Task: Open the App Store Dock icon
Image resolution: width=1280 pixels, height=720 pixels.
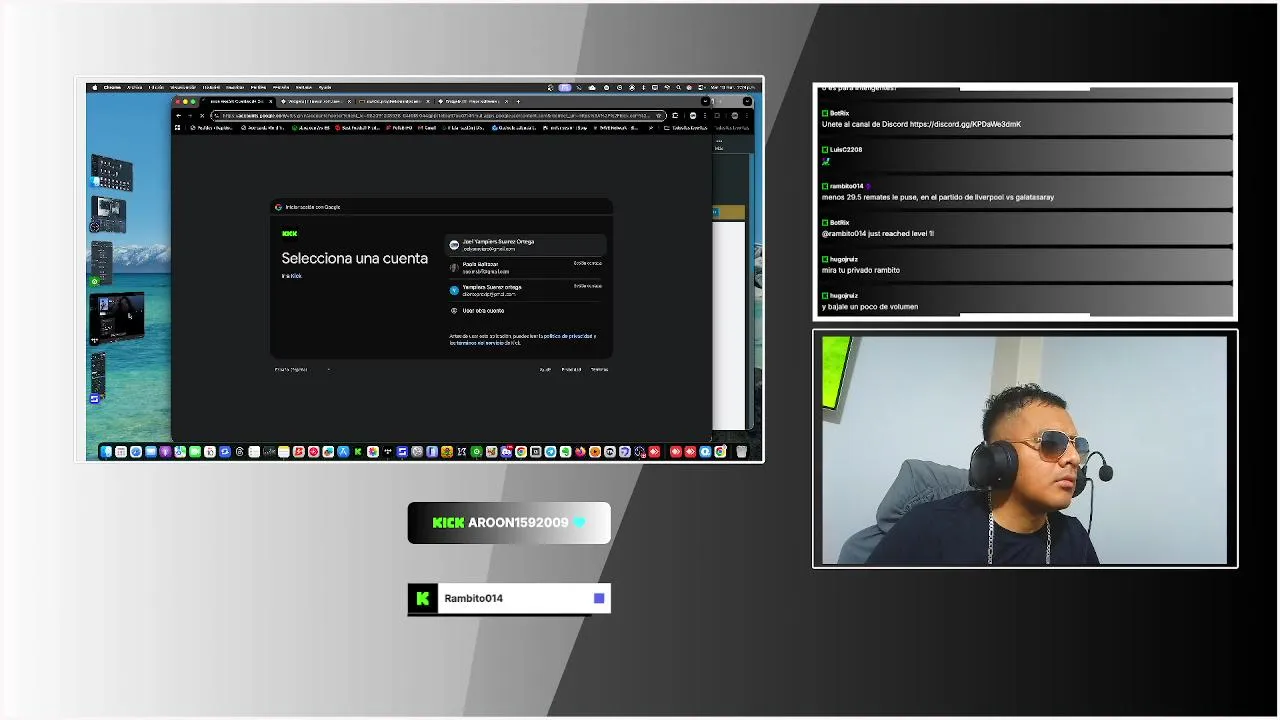Action: (343, 452)
